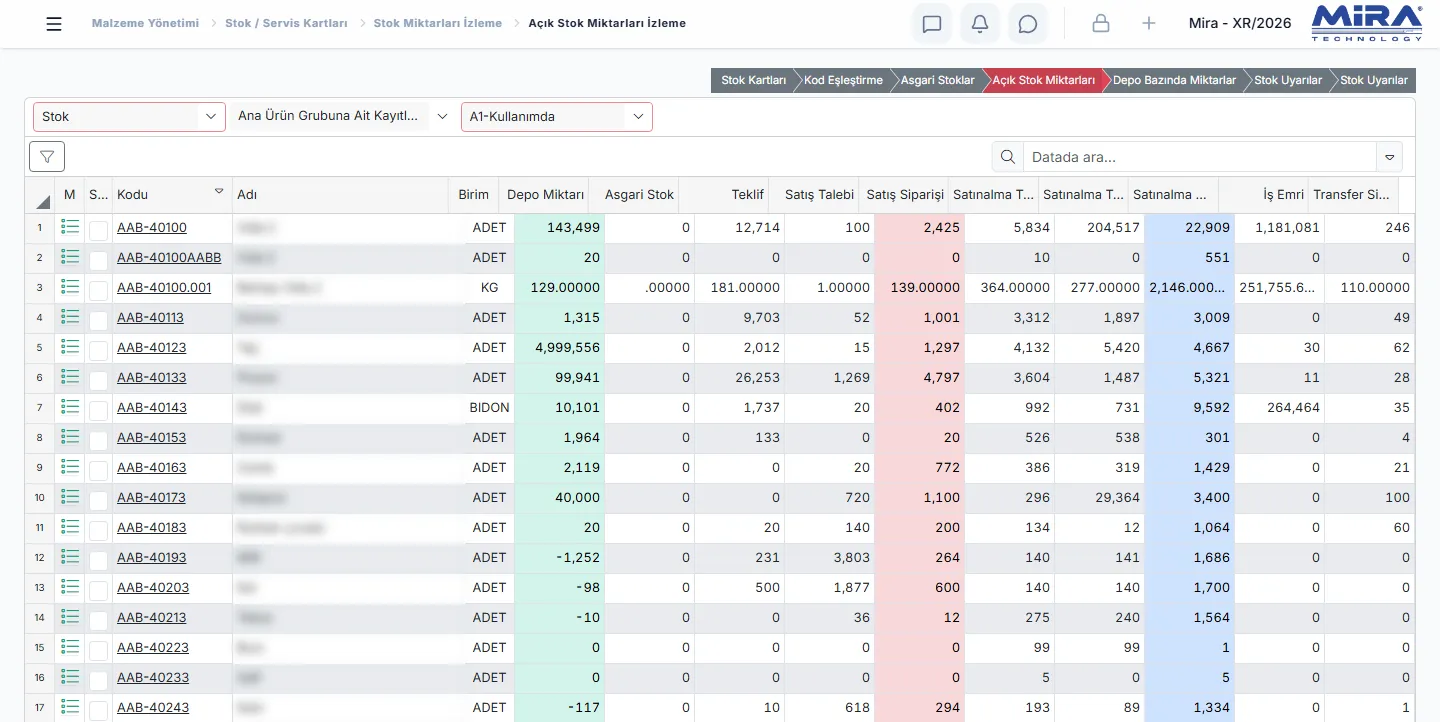Image resolution: width=1440 pixels, height=722 pixels.
Task: Click the magnifier search icon
Action: coord(1008,157)
